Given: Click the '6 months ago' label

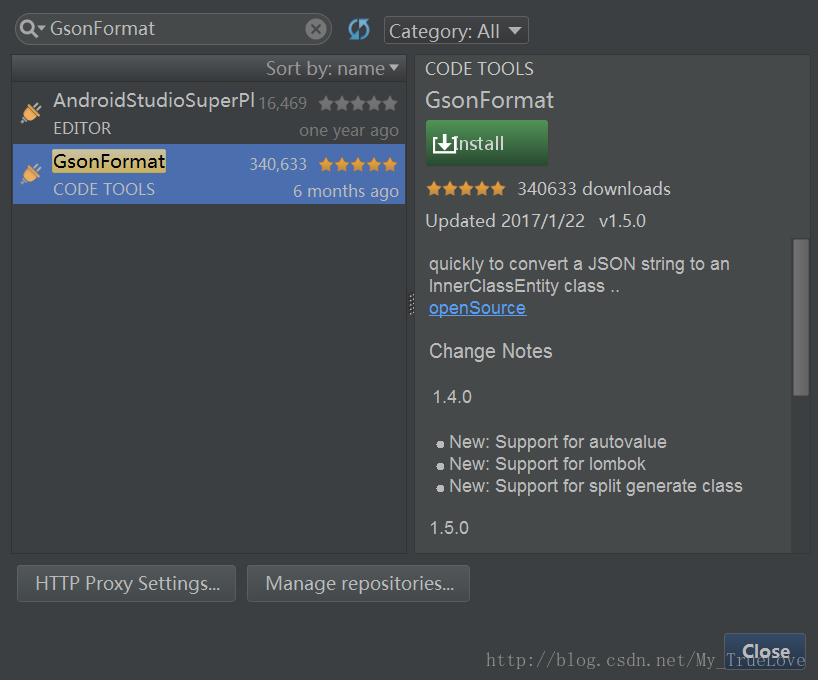Looking at the screenshot, I should (x=346, y=191).
